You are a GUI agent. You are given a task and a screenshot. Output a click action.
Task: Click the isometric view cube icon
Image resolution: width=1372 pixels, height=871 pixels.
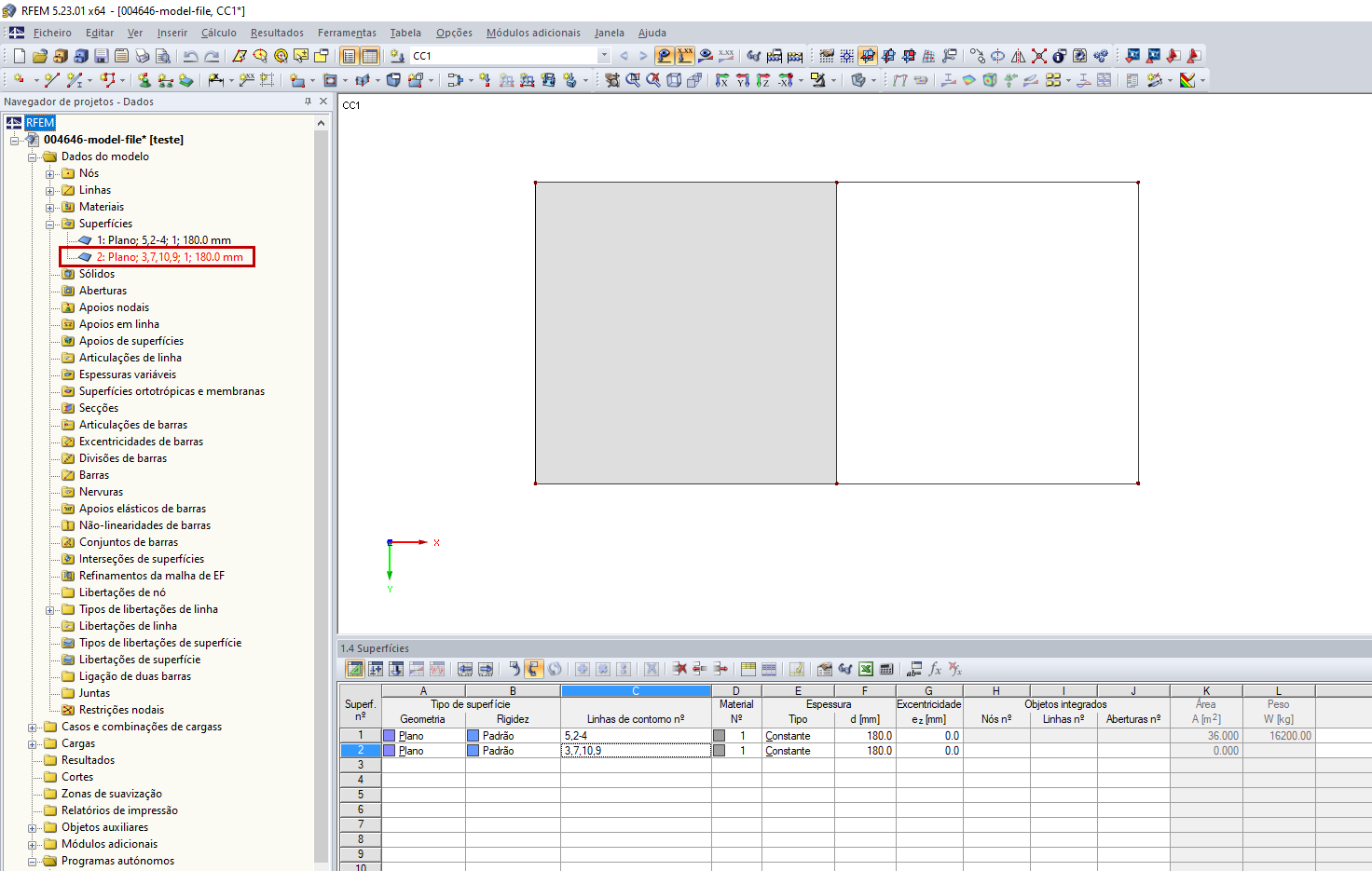pos(674,80)
